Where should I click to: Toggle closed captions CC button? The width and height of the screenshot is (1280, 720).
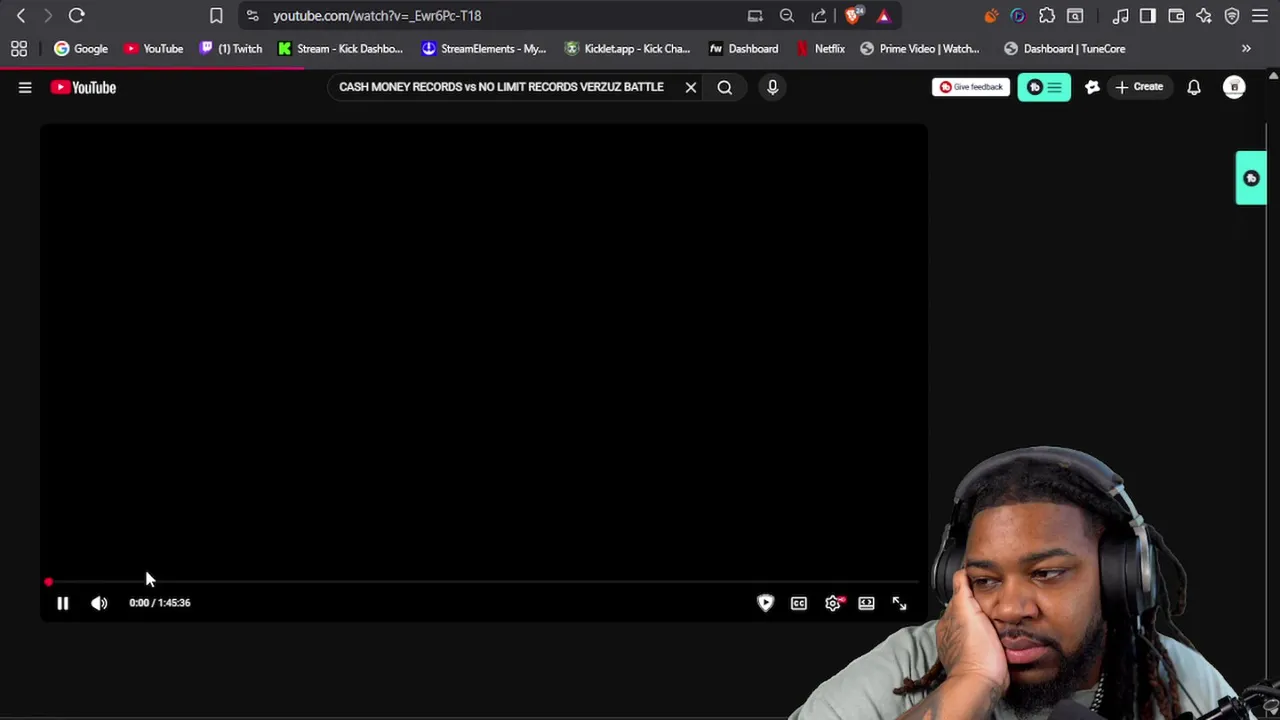[799, 603]
